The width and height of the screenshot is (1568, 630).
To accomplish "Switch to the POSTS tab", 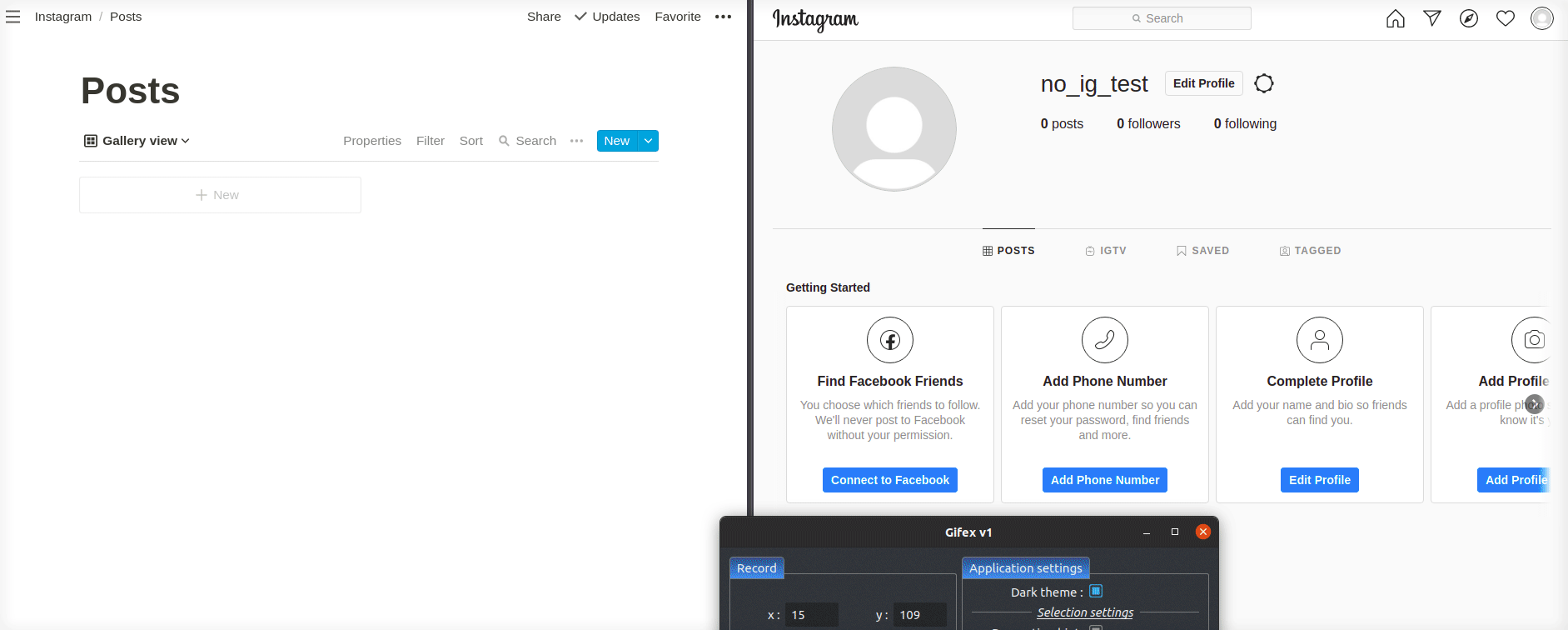I will tap(1008, 251).
